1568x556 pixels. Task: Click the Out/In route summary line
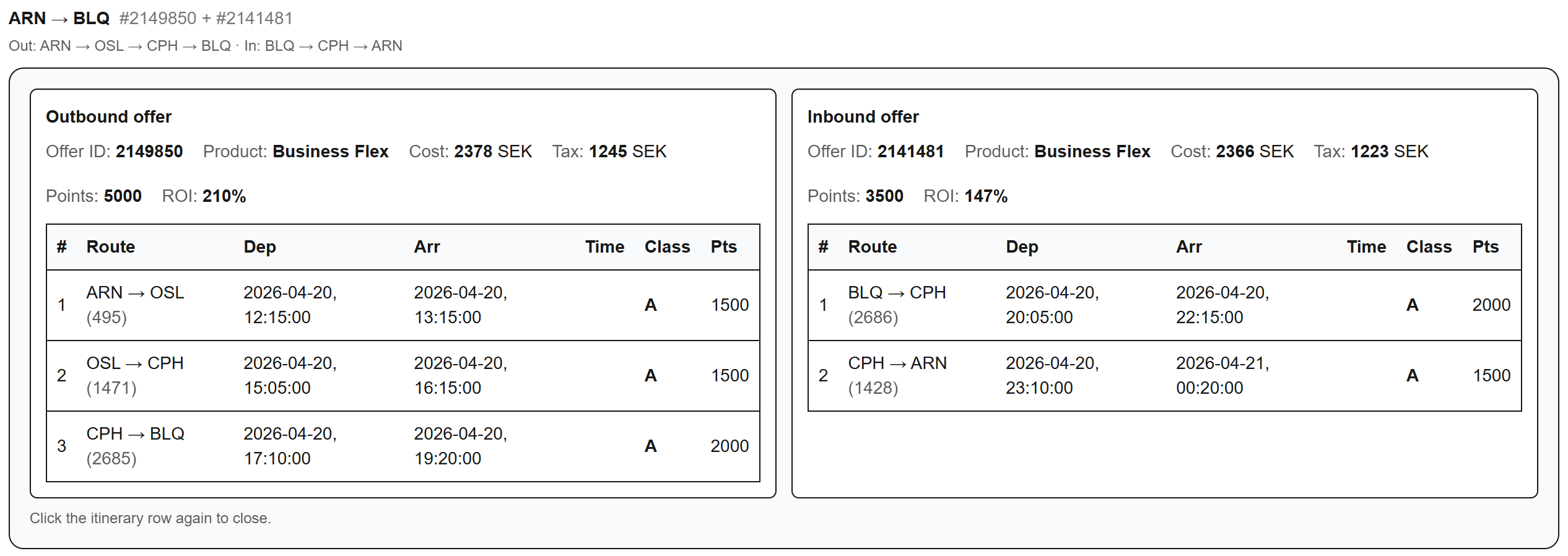pos(205,46)
